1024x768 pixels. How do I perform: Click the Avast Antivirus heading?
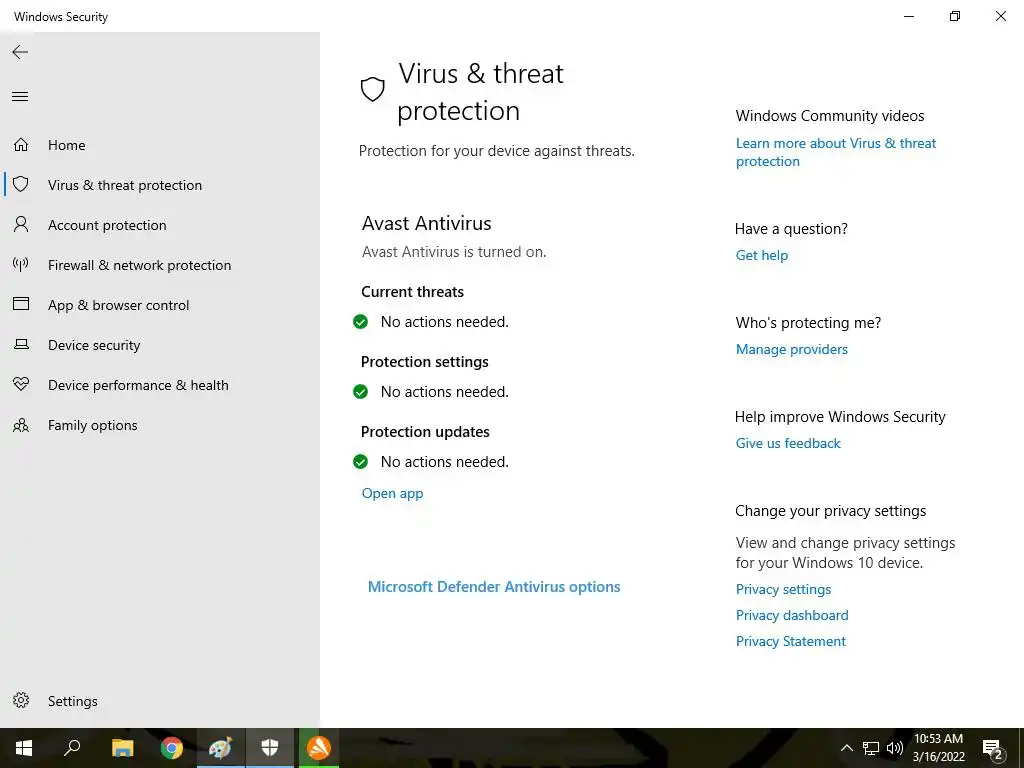(426, 223)
